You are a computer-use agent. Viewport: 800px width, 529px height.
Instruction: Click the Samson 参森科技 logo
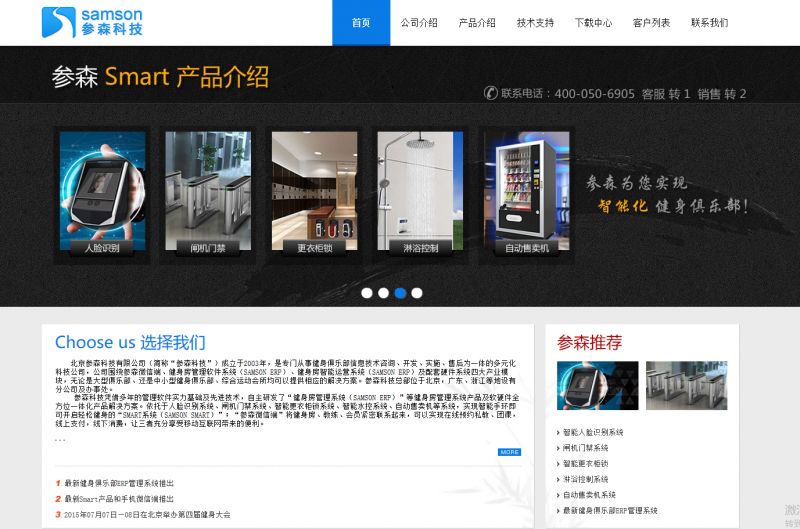(x=92, y=22)
